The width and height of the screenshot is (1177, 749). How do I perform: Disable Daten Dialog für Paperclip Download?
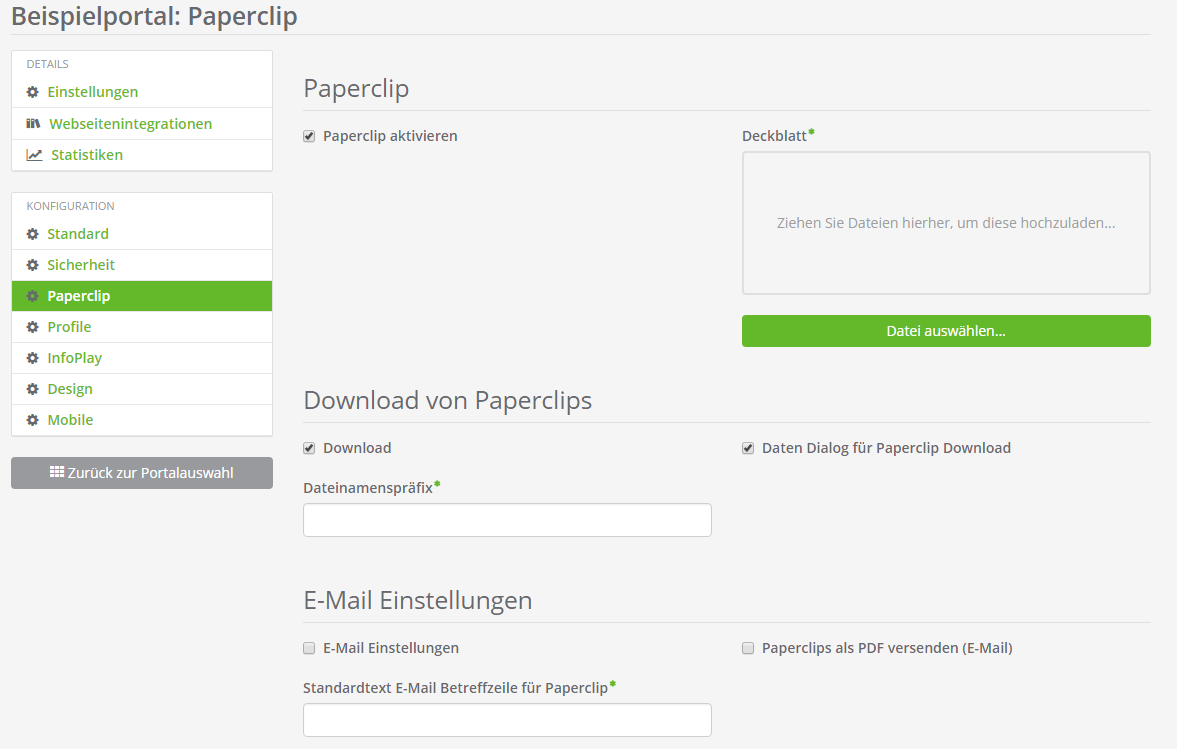(x=748, y=448)
